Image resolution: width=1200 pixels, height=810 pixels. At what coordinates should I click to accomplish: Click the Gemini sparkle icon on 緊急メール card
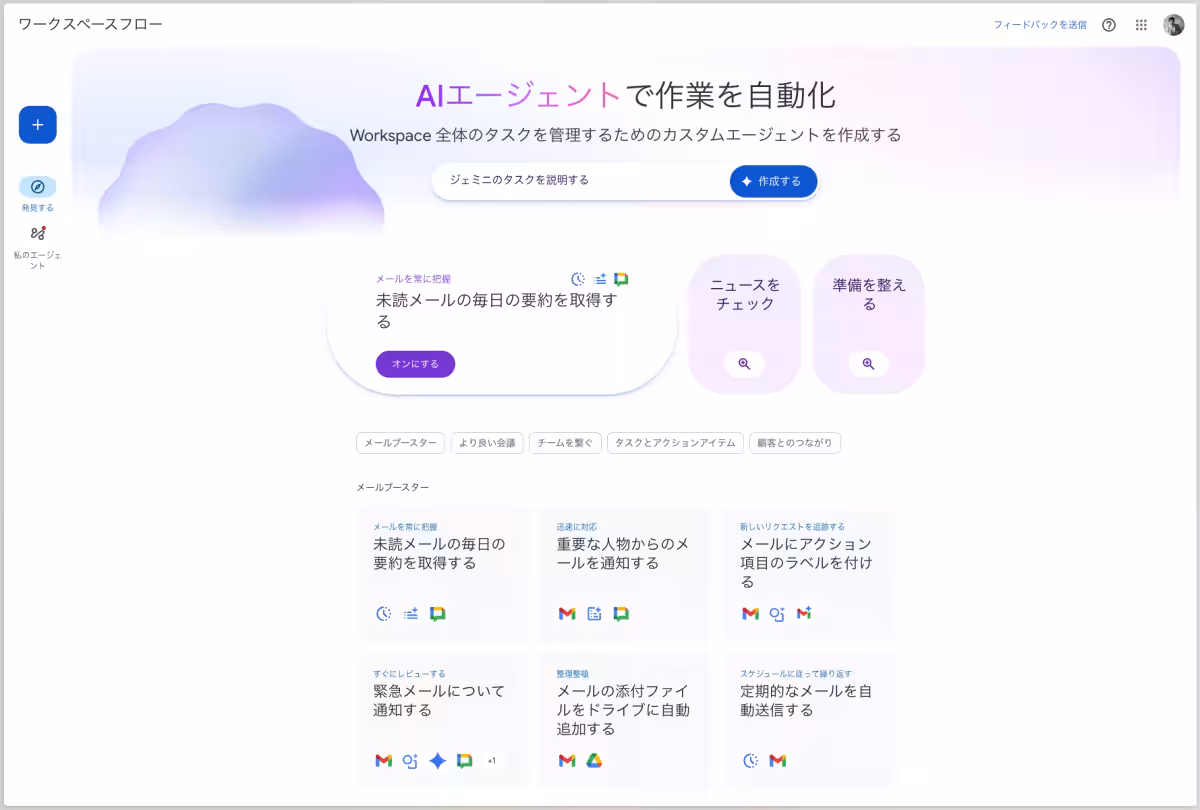438,761
